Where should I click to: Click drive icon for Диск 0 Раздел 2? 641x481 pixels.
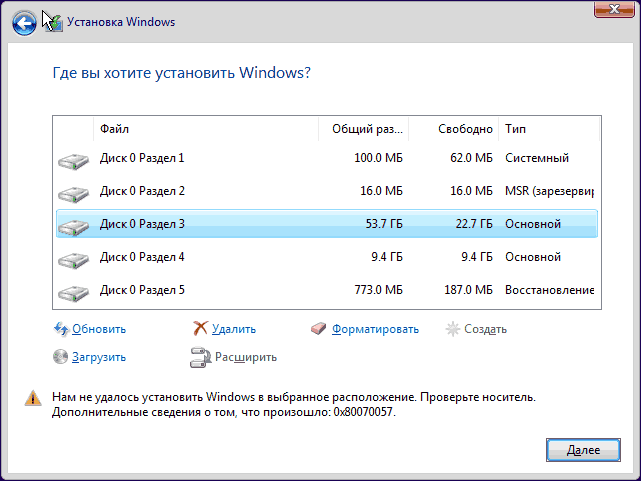click(x=73, y=194)
